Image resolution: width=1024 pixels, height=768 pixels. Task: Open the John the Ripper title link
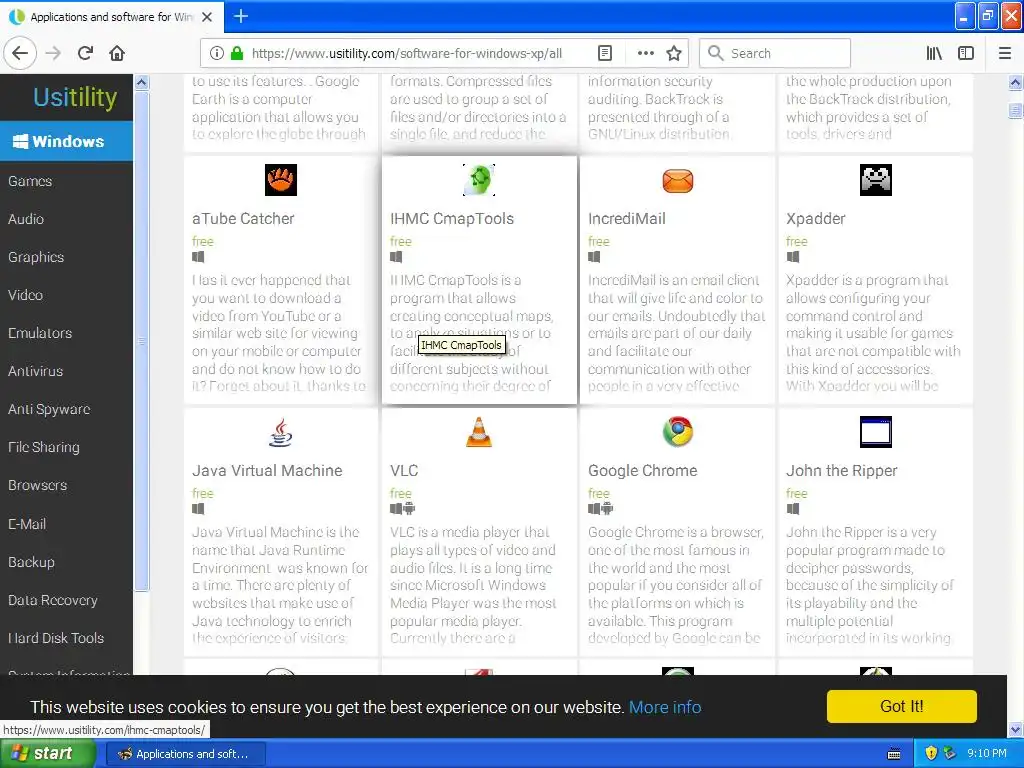click(842, 471)
